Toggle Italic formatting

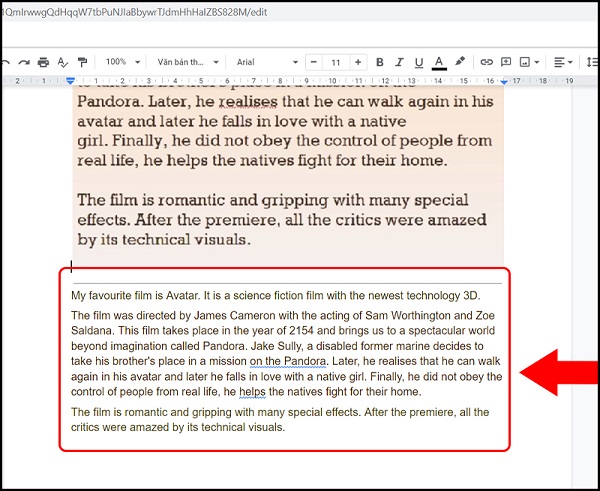pyautogui.click(x=399, y=62)
